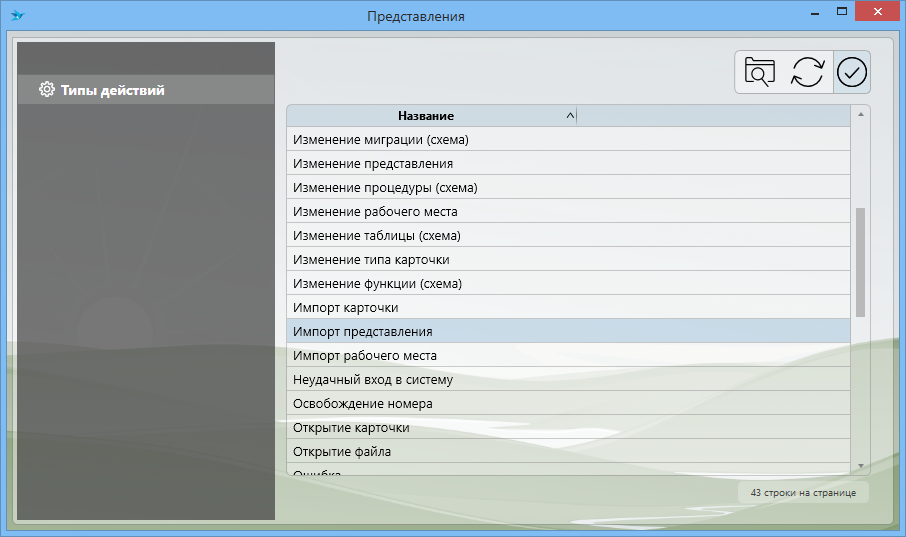Toggle the circled checkmark button
This screenshot has height=537, width=906.
[x=852, y=73]
